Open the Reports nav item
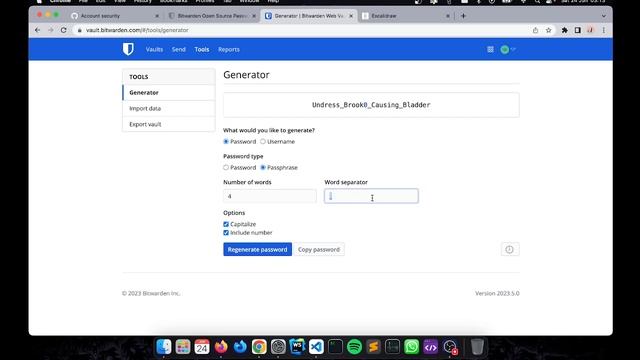Viewport: 640px width, 360px height. click(229, 49)
